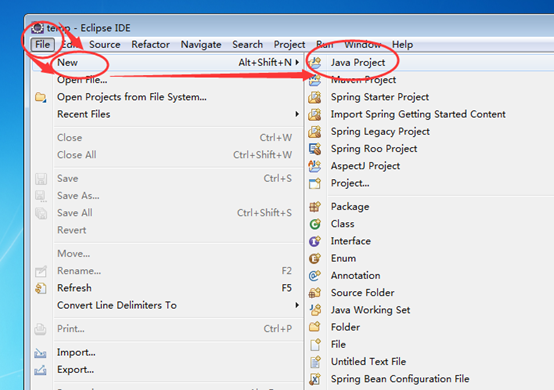Click the Export... icon

41,370
